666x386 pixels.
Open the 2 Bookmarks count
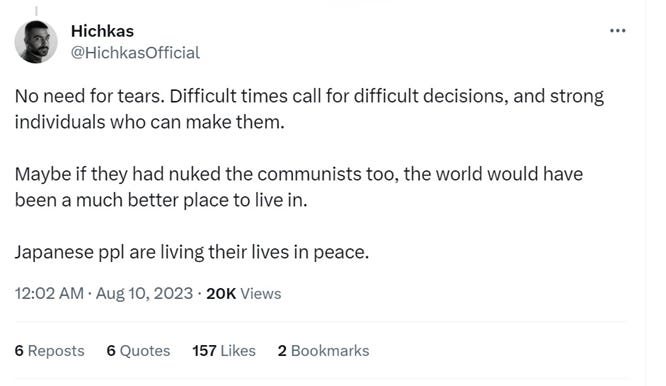pos(324,351)
